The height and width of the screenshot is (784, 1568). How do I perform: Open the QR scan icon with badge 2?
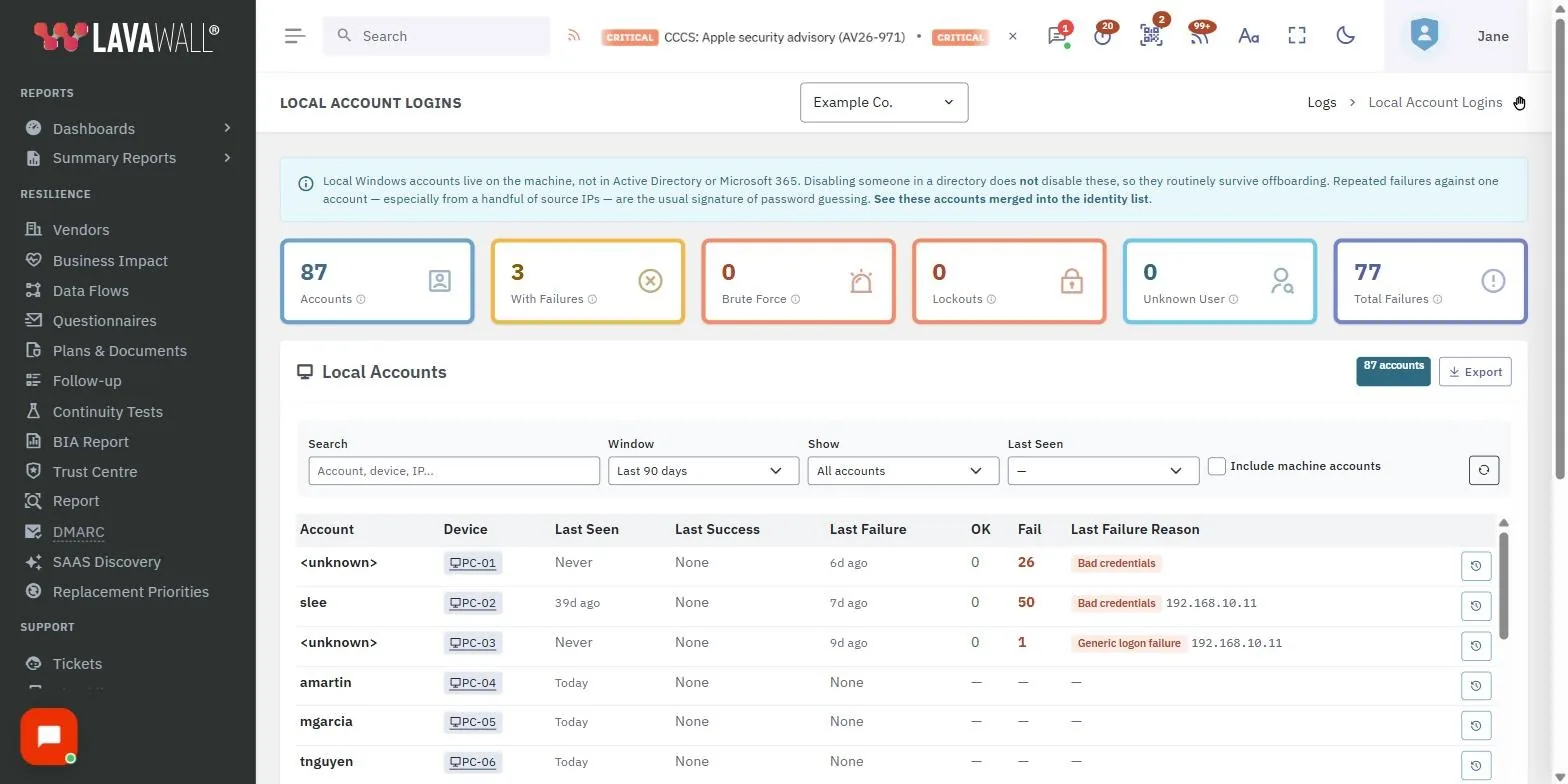pos(1151,36)
